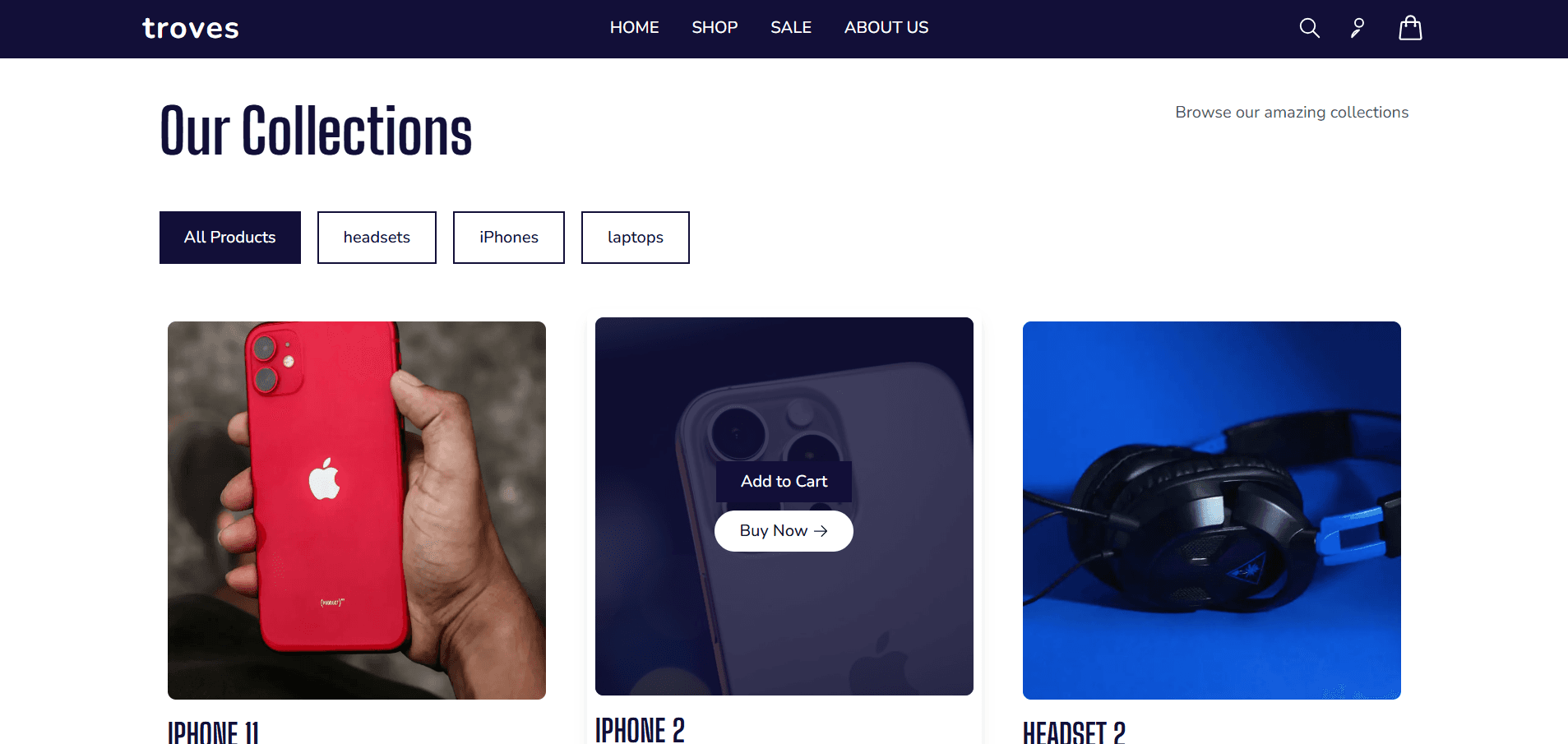Open the HEADSET 2 product title
Image resolution: width=1568 pixels, height=744 pixels.
coord(1074,732)
